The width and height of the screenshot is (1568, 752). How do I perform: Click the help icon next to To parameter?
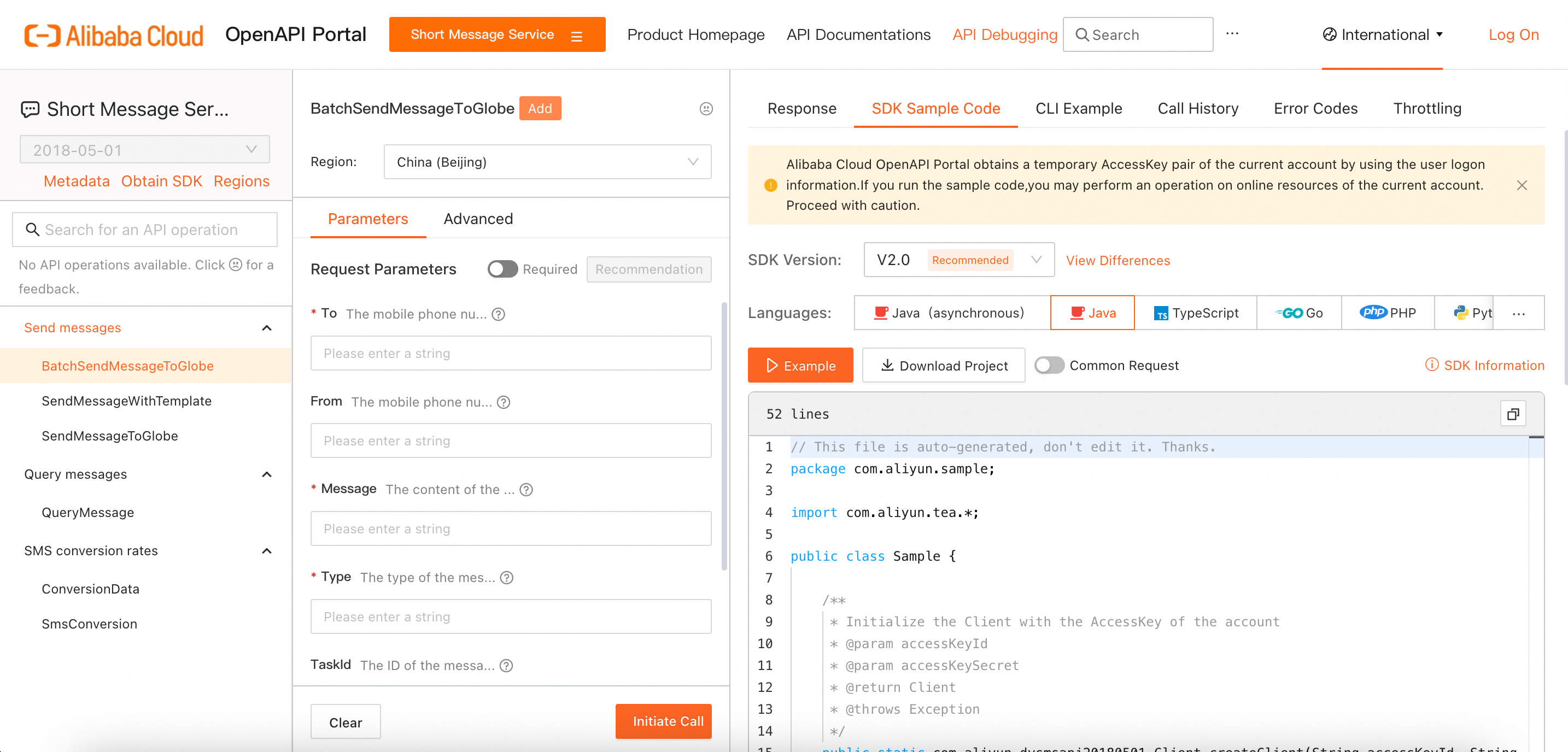[x=499, y=314]
